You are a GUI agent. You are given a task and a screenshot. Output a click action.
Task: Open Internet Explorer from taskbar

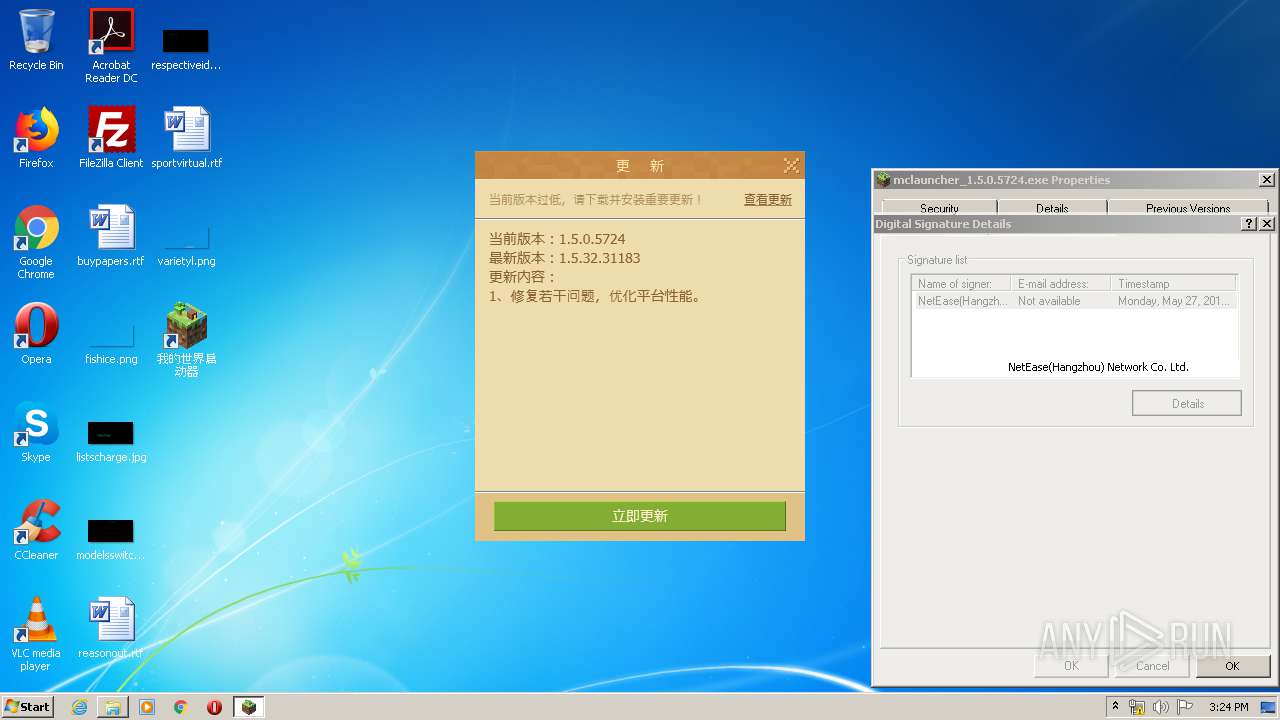click(x=79, y=707)
